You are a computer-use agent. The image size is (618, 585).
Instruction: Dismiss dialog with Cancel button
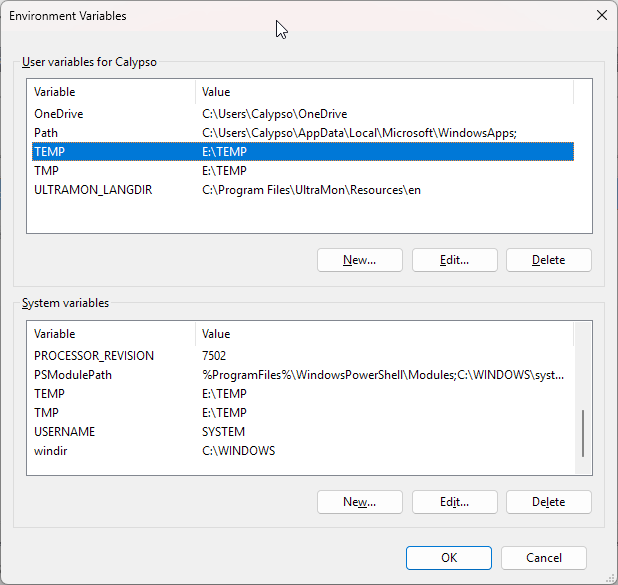544,558
